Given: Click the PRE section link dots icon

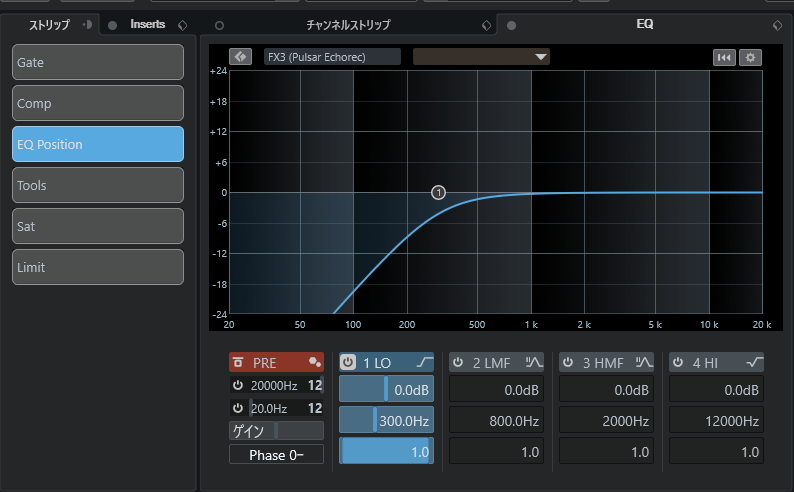Looking at the screenshot, I should tap(315, 362).
